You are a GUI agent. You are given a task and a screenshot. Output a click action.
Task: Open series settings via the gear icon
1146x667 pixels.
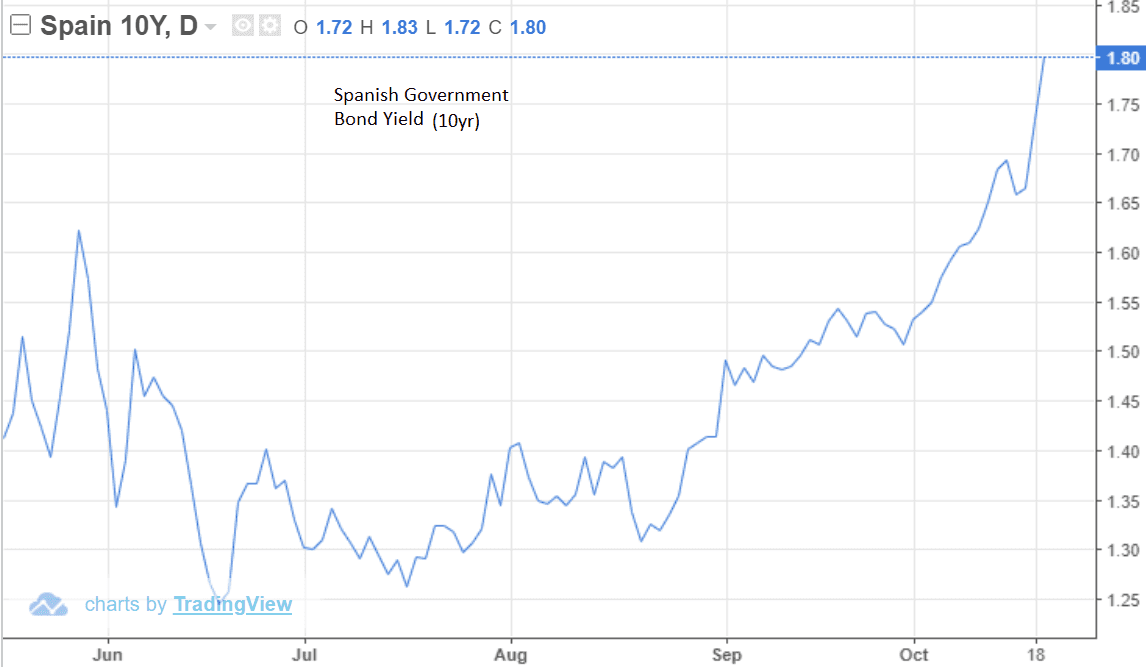point(269,27)
